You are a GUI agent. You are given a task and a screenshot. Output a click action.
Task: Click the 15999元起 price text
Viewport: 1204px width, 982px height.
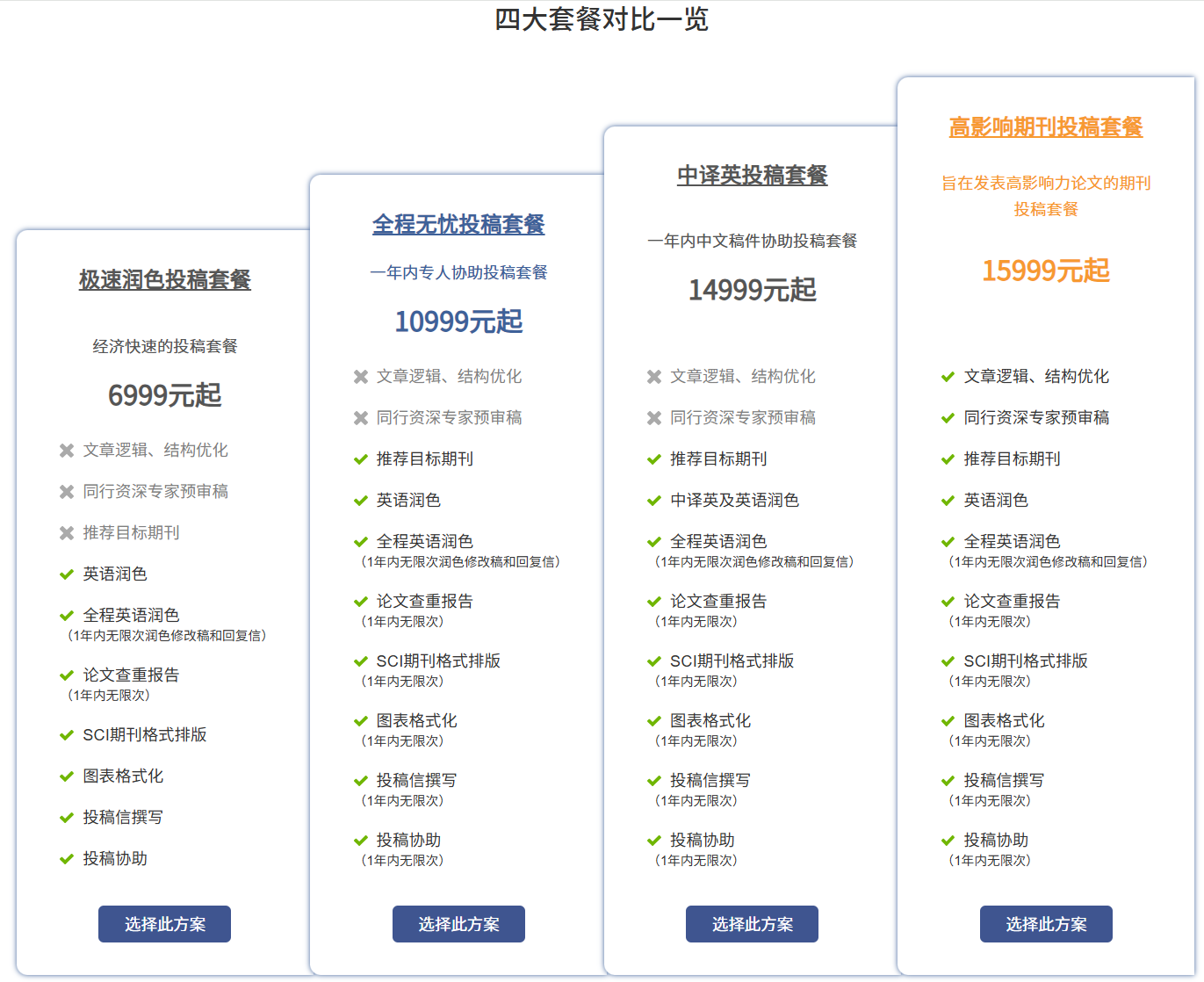point(1045,271)
